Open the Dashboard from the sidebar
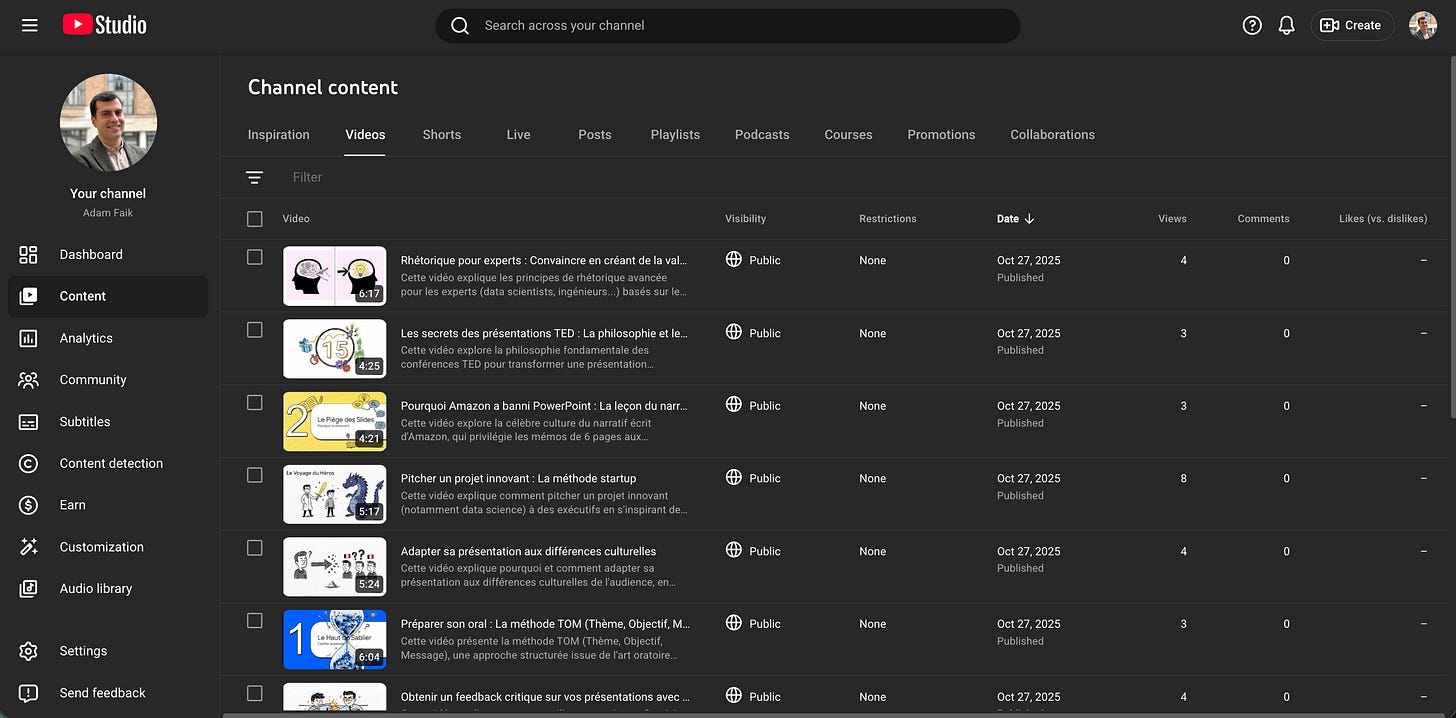The height and width of the screenshot is (718, 1456). pos(90,254)
